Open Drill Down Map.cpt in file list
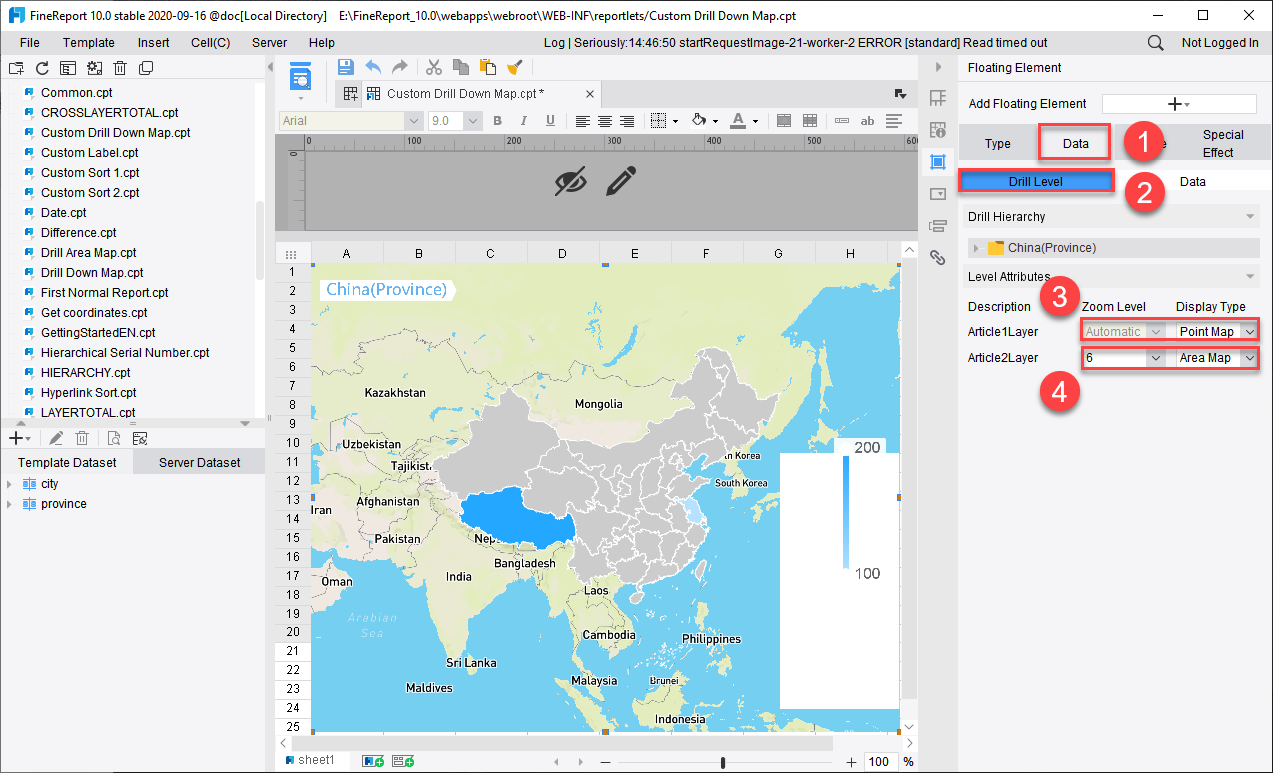1273x773 pixels. tap(92, 273)
